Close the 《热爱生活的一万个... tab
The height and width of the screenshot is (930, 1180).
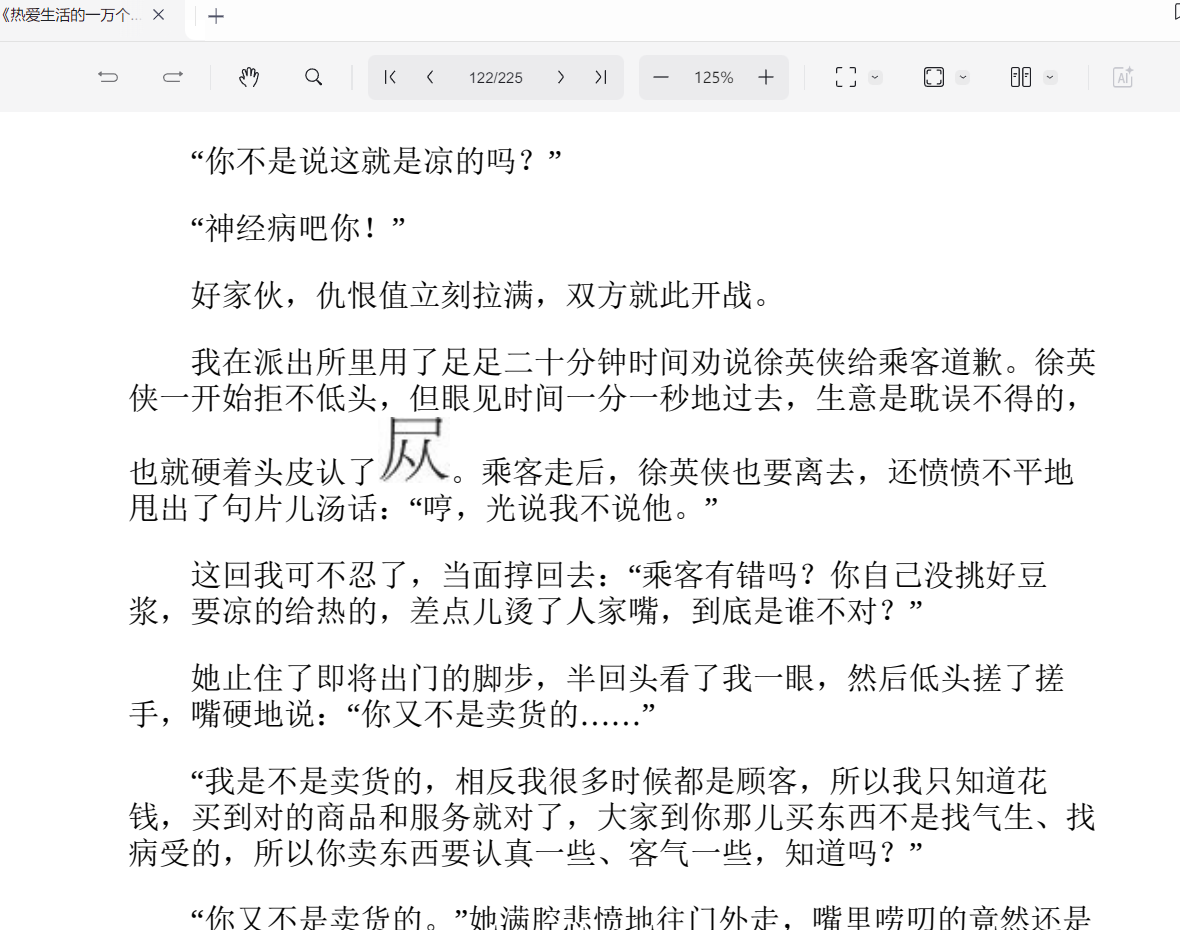[x=158, y=15]
